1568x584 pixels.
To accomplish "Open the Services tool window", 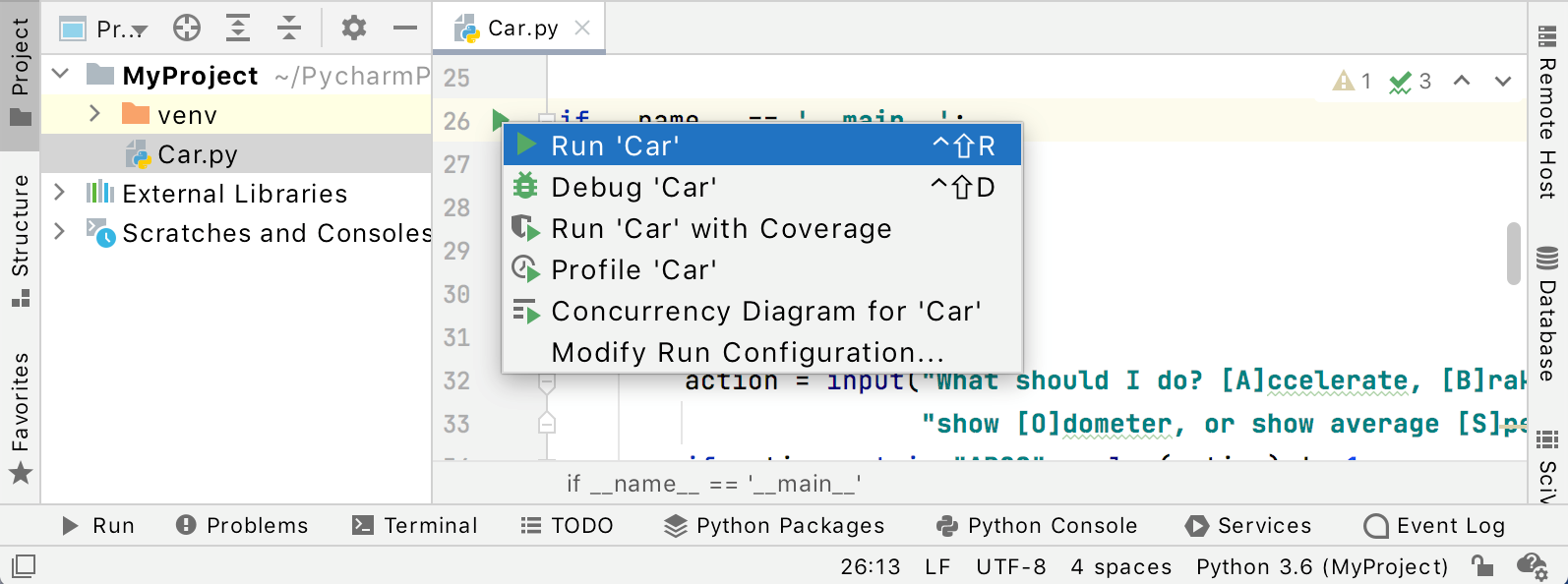I will point(1249,526).
